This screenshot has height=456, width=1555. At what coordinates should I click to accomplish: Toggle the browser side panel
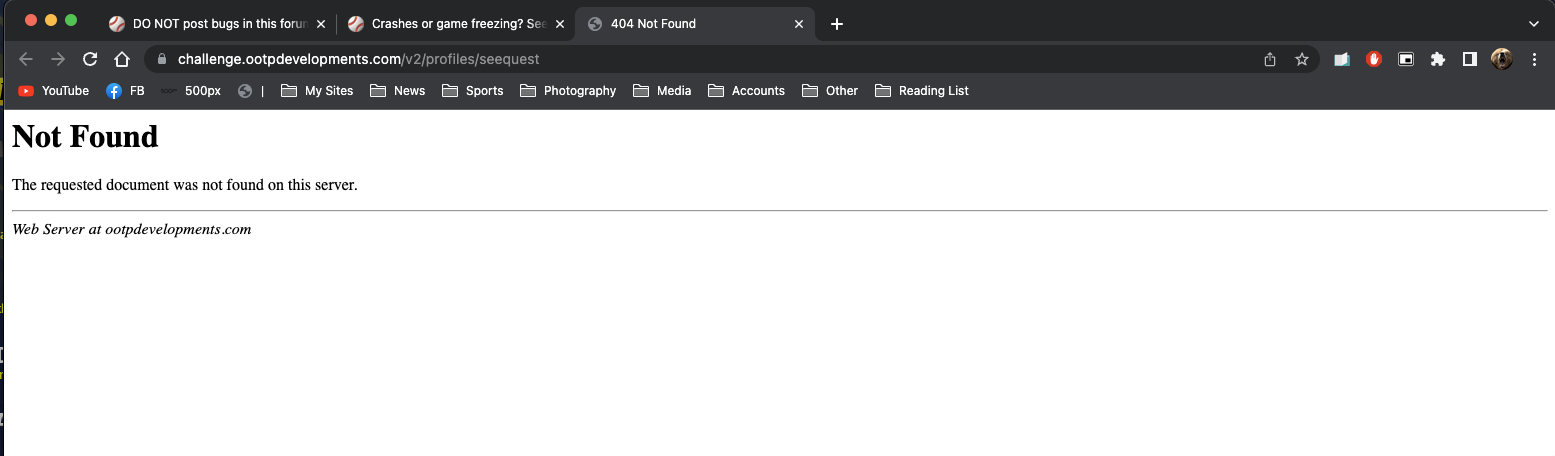tap(1469, 59)
